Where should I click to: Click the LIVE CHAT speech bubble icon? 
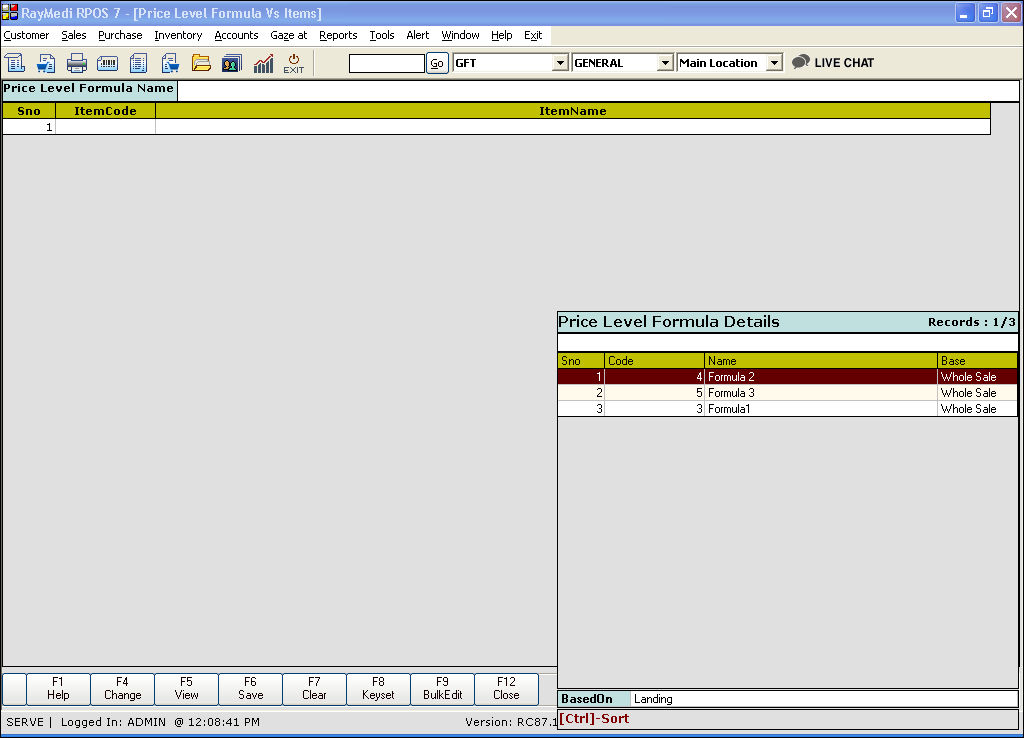coord(801,62)
